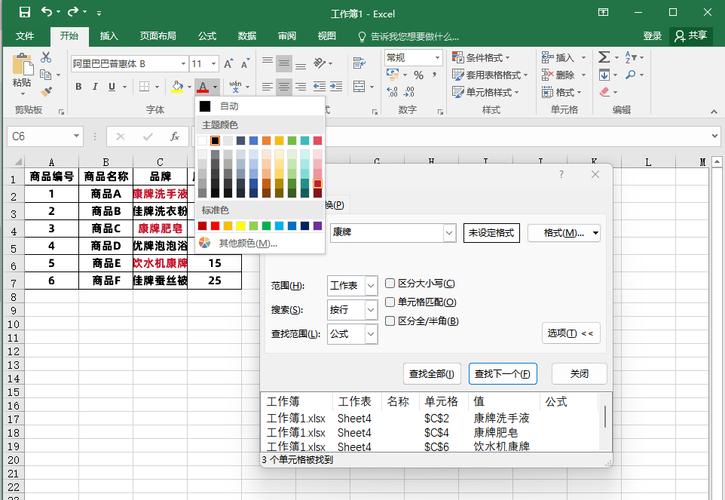Enable the 区分大小写 checkbox

390,283
